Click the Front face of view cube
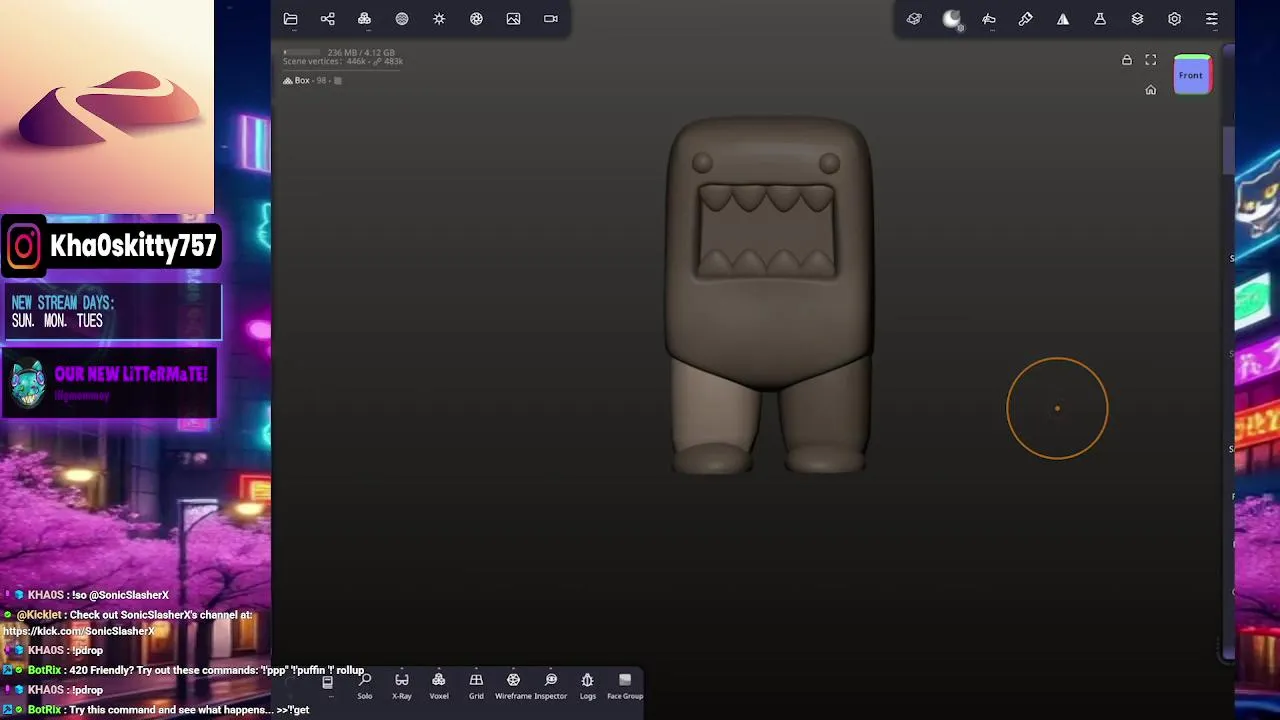 (1191, 75)
